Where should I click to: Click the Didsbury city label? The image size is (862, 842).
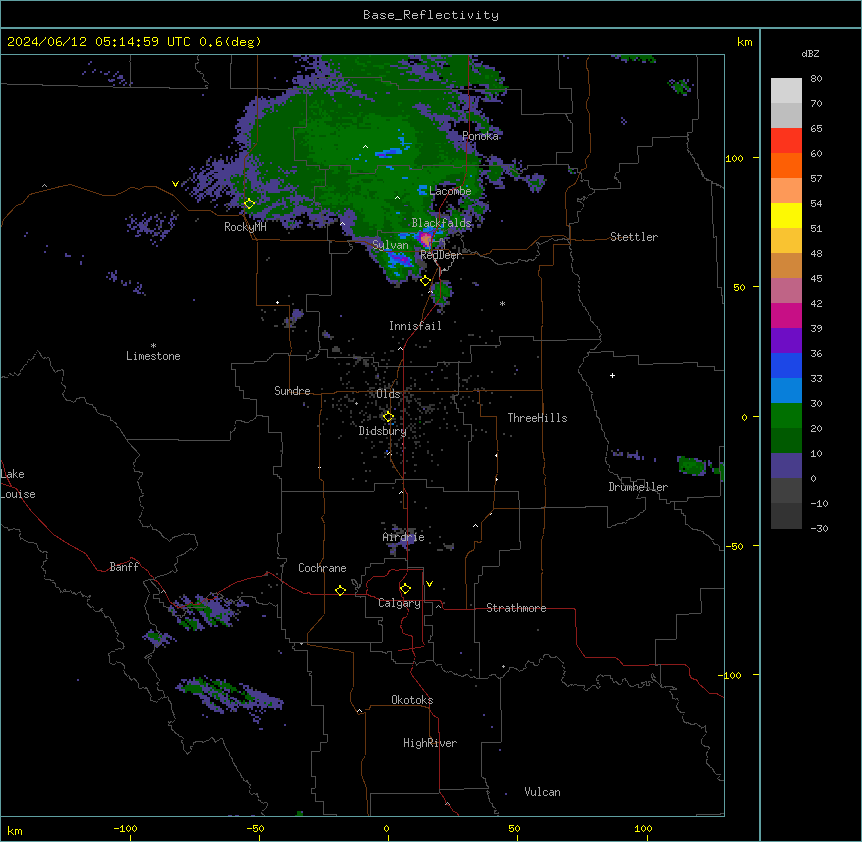(x=383, y=431)
